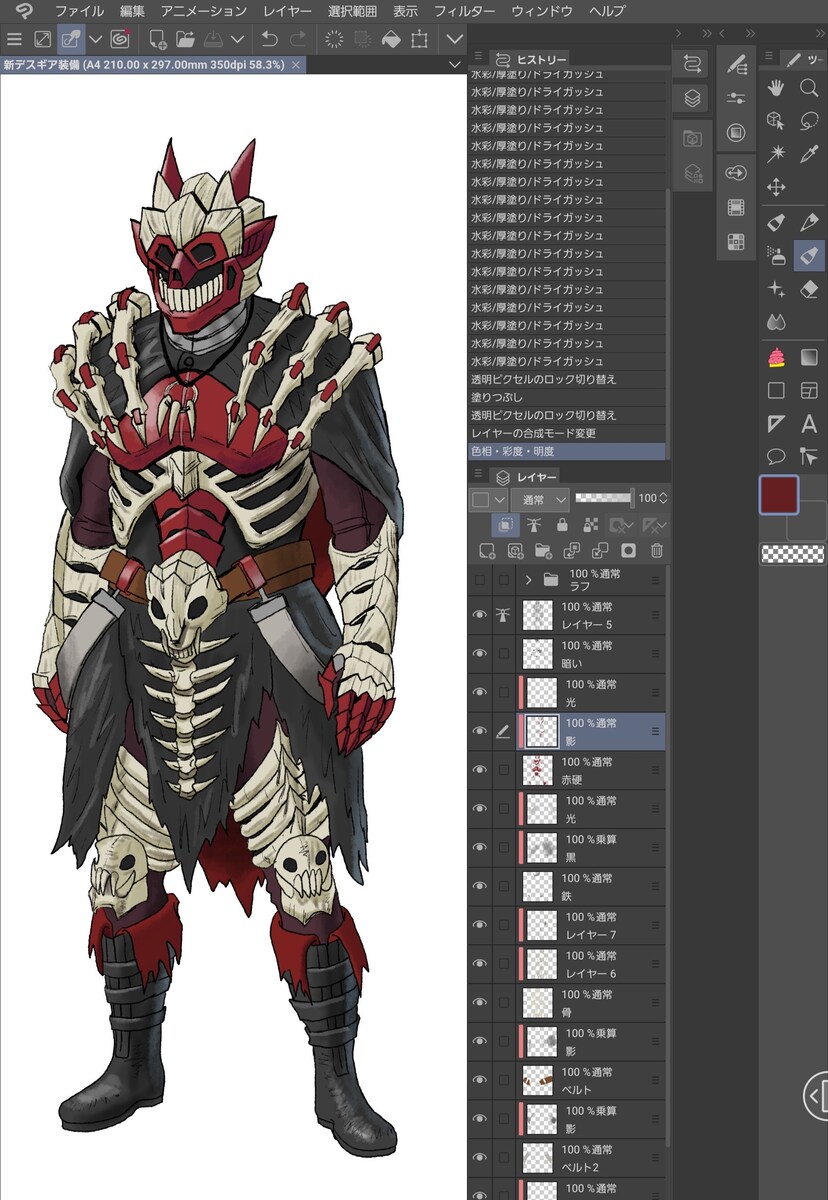
Task: Click history entry レイヤーの合成モード変更
Action: click(x=567, y=433)
